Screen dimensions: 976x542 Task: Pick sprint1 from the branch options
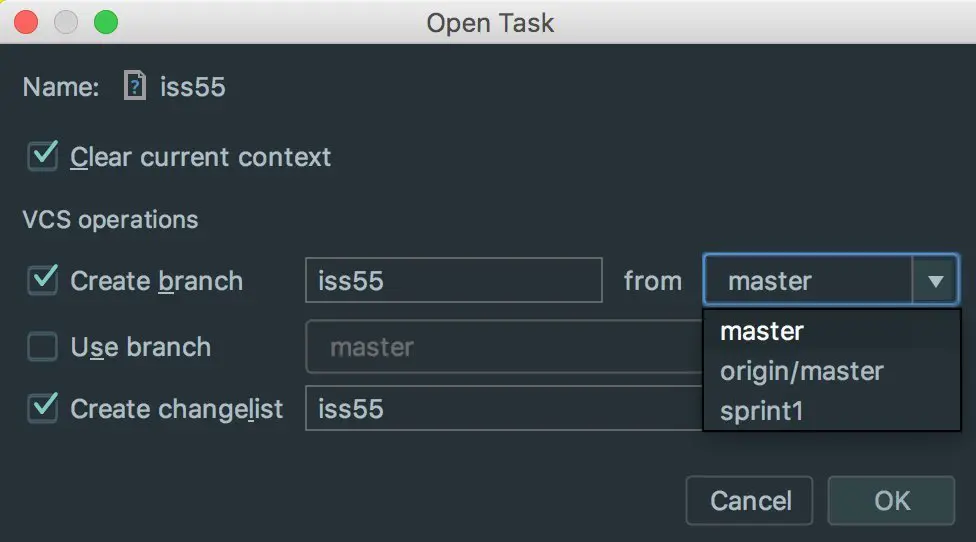[x=762, y=411]
